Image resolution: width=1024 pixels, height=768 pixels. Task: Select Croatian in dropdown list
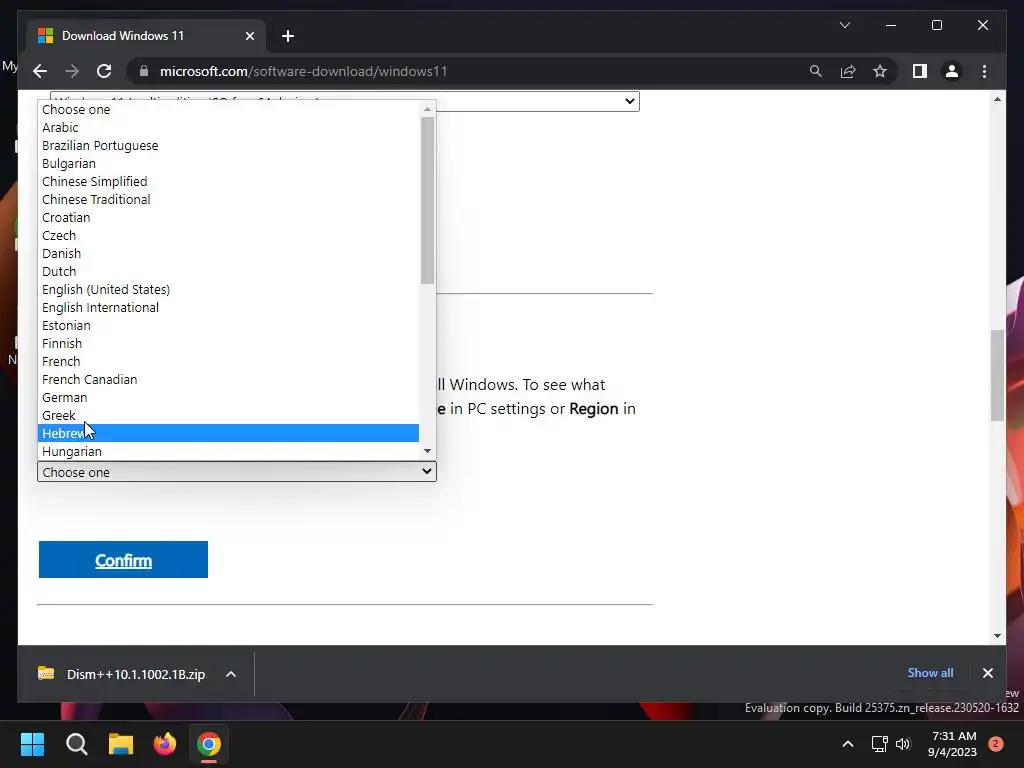tap(228, 217)
